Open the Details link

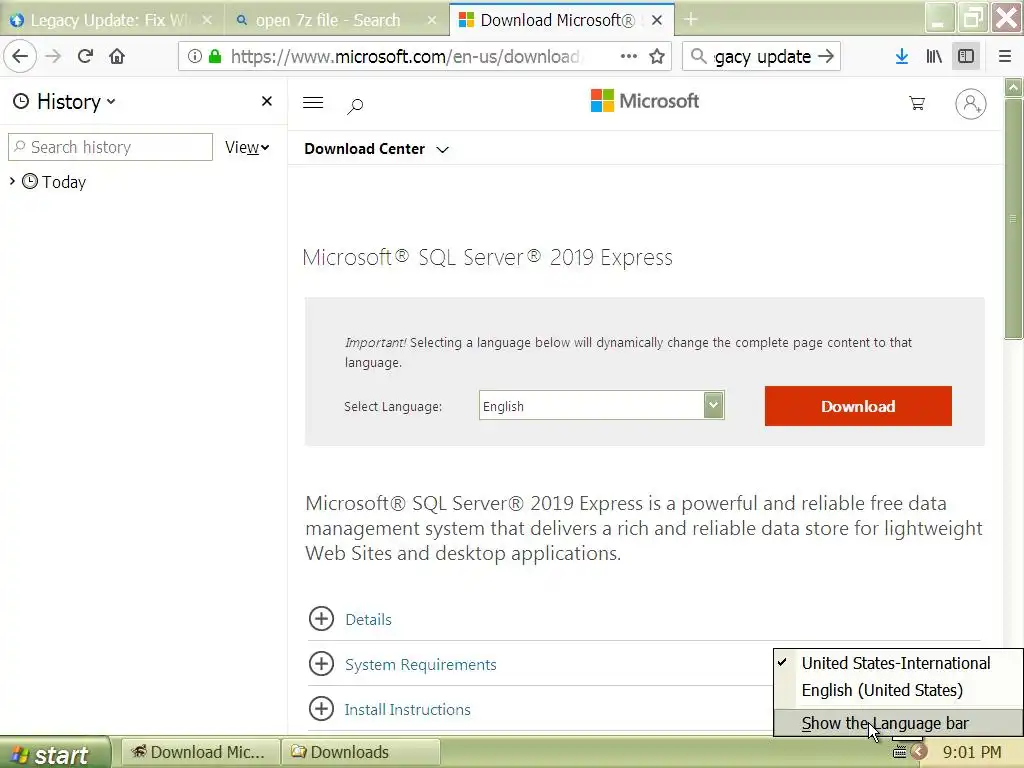click(368, 619)
